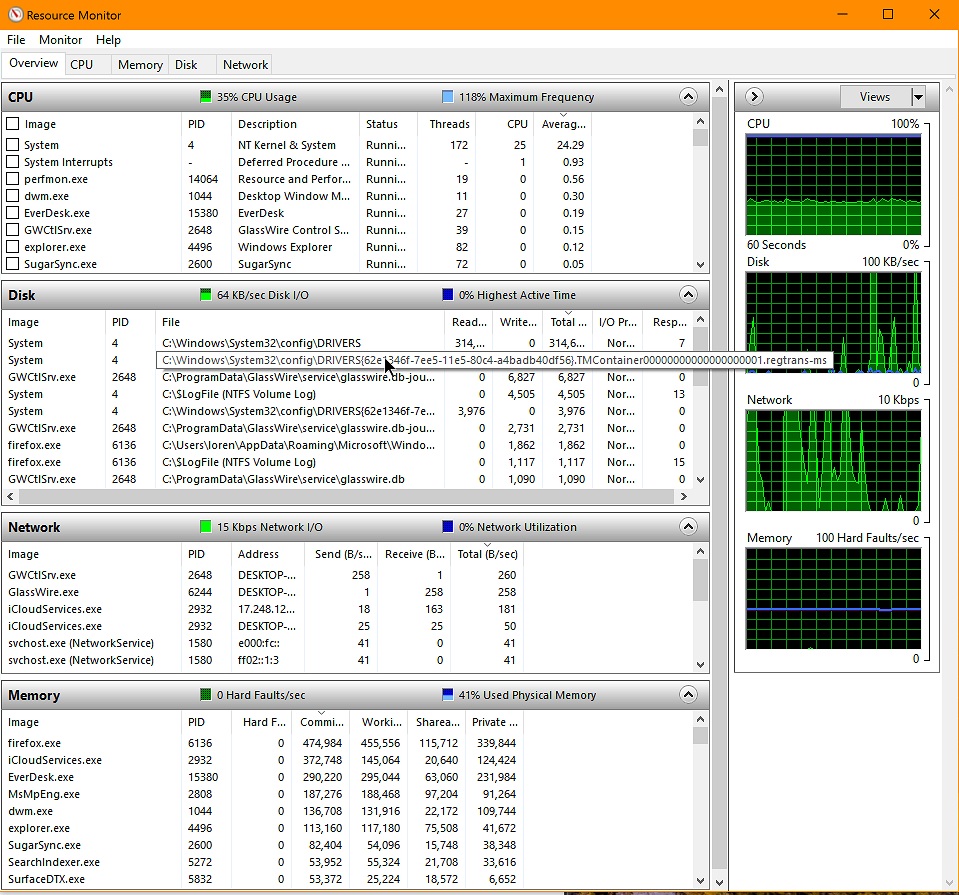Viewport: 959px width, 895px height.
Task: Check the System process checkbox
Action: [12, 145]
